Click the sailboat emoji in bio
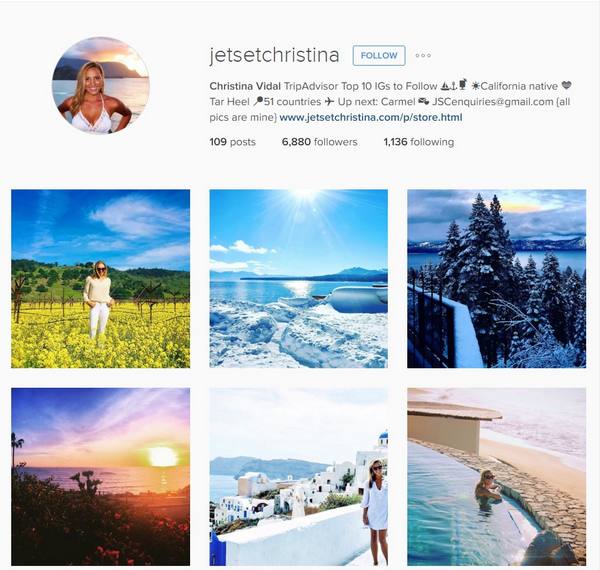The image size is (600, 570). point(445,86)
